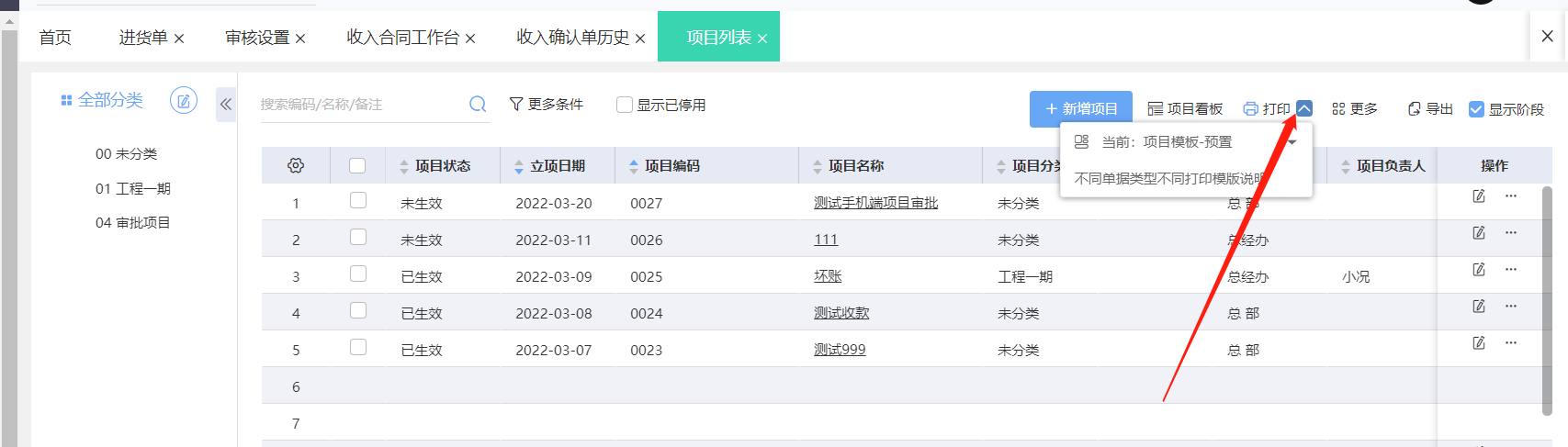Open table column settings gear
Screen dimensions: 1568x447
pos(296,166)
